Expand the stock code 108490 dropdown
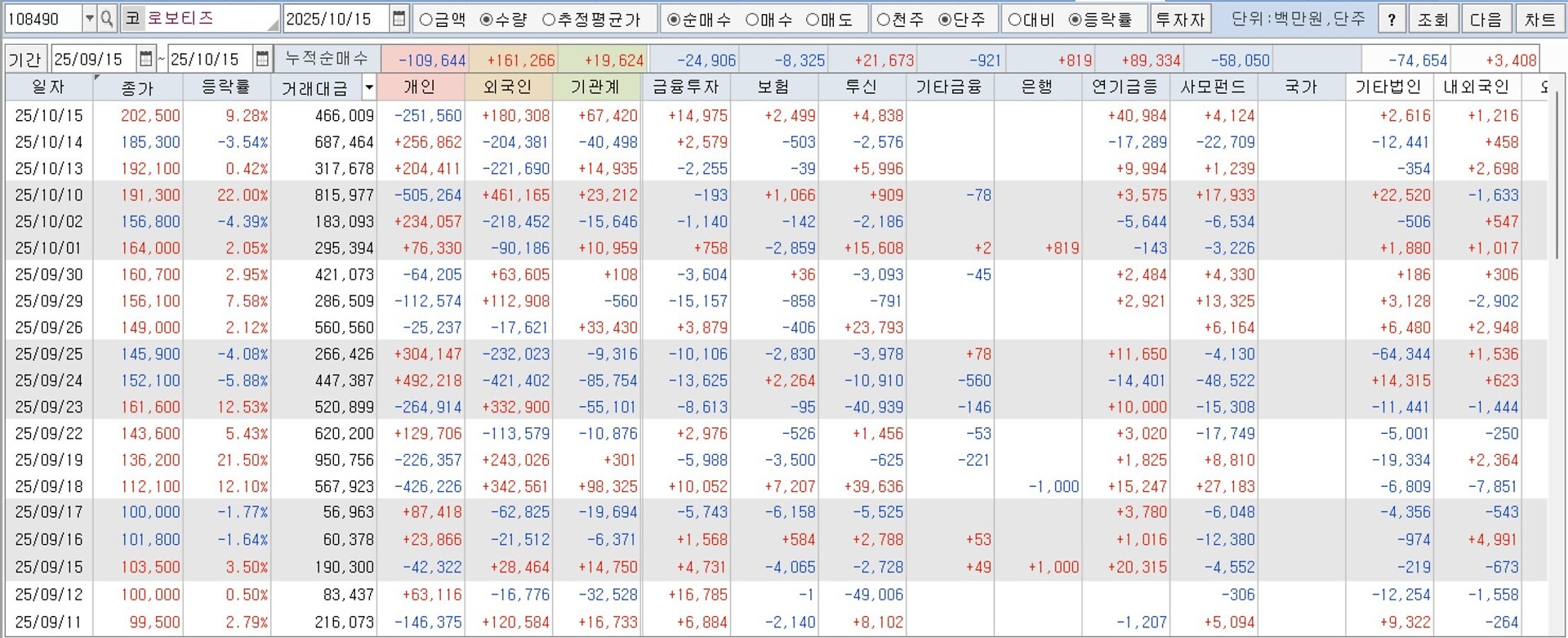1568x638 pixels. 89,19
